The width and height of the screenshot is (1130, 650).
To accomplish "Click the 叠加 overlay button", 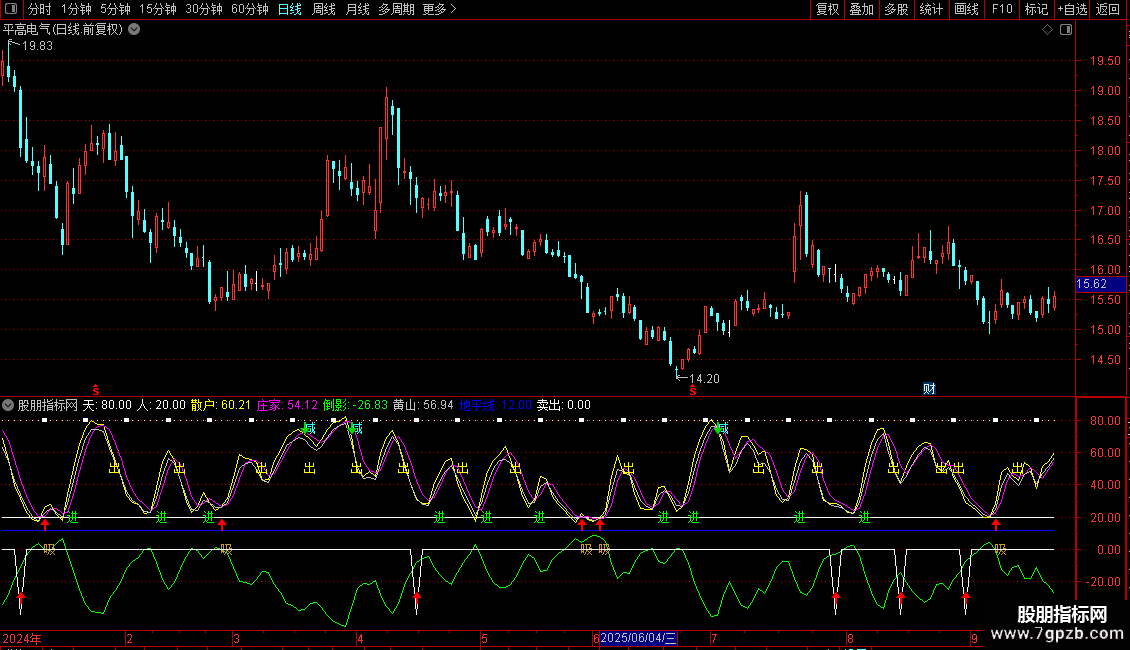I will 862,9.
